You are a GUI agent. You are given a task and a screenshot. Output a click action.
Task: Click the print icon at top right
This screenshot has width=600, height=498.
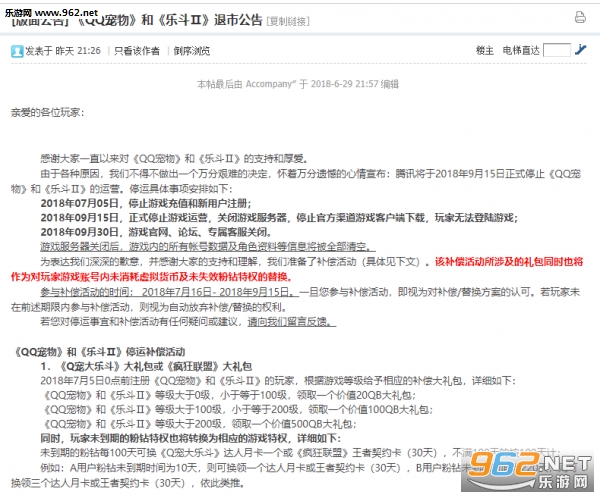(x=577, y=19)
